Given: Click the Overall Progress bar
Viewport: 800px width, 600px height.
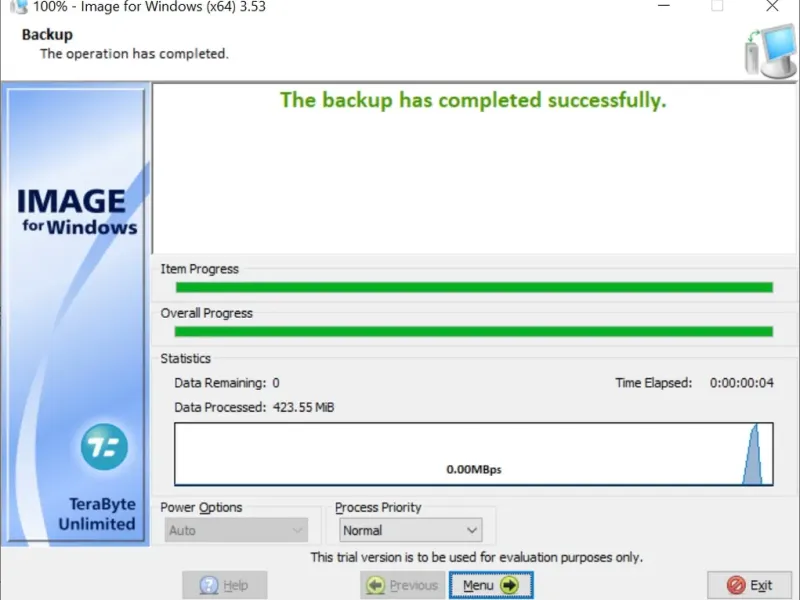Looking at the screenshot, I should point(474,332).
